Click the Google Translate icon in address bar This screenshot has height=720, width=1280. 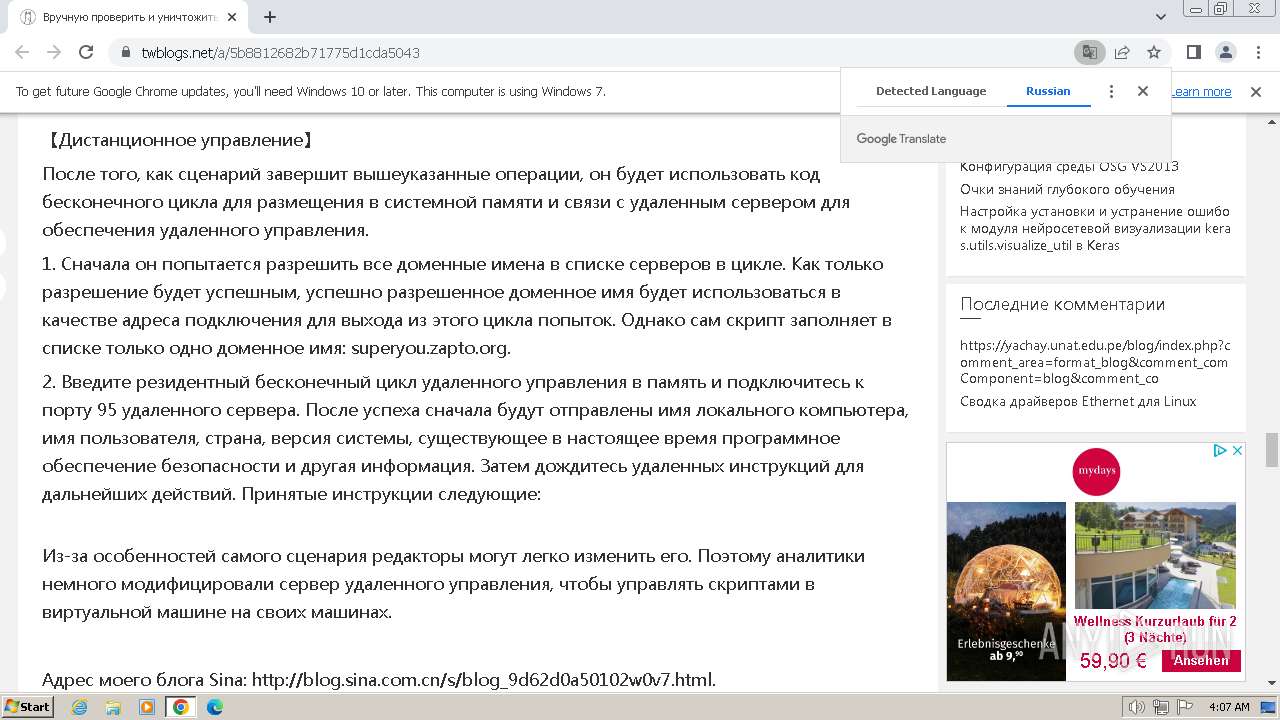pos(1088,52)
